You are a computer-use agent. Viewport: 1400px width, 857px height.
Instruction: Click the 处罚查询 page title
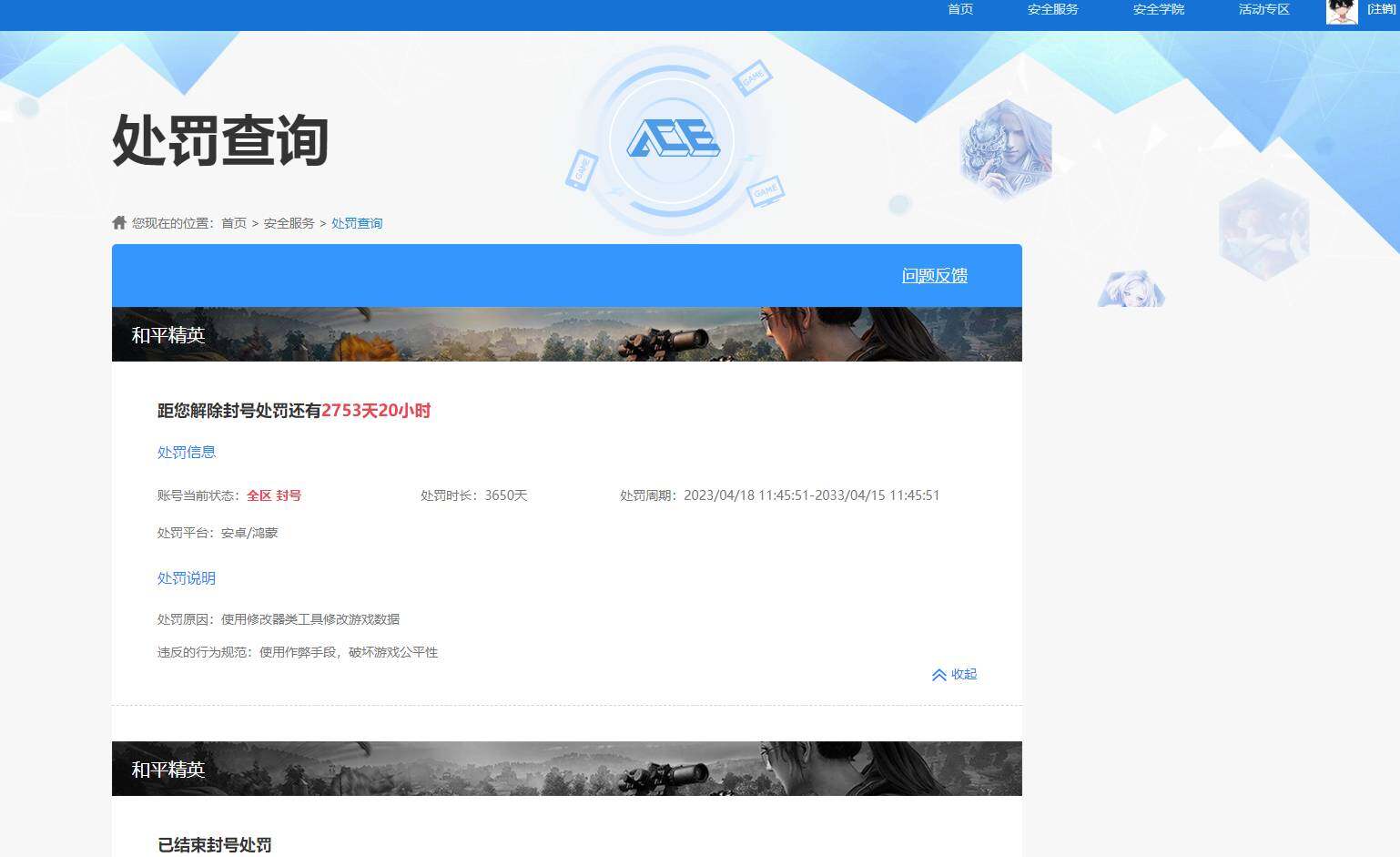pyautogui.click(x=220, y=141)
